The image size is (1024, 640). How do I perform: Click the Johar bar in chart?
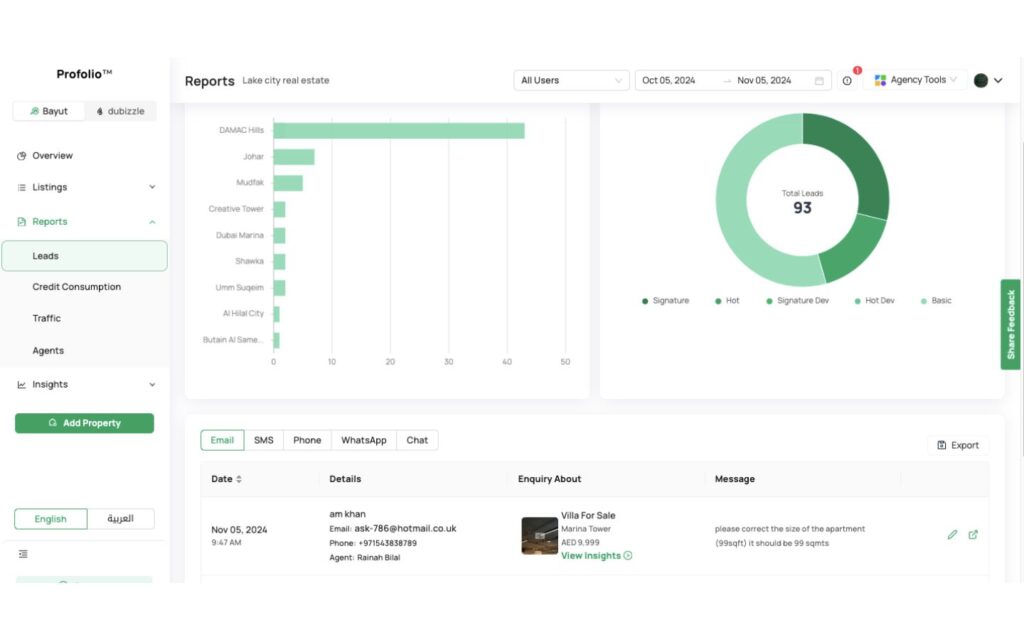point(294,157)
